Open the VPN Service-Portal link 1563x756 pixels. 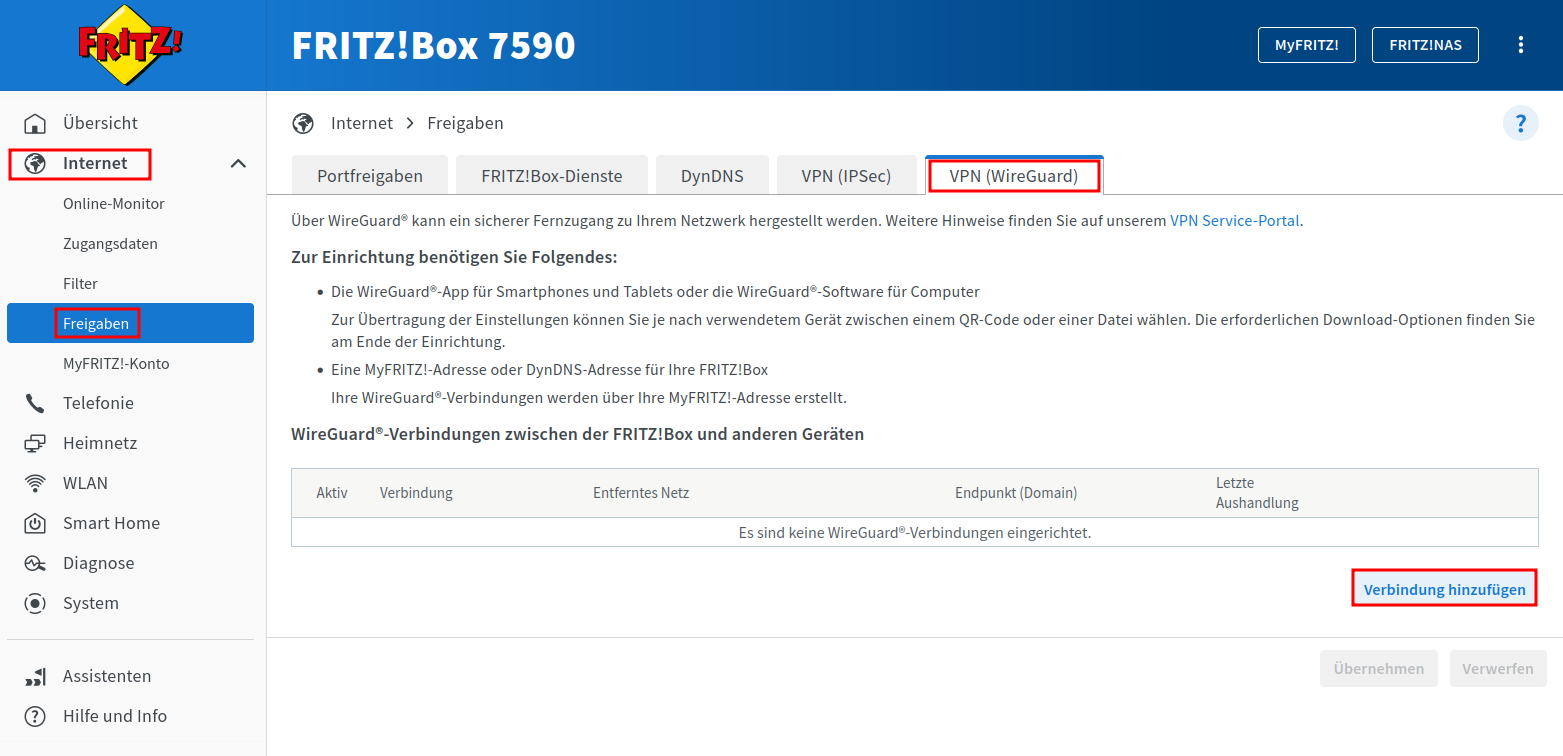tap(1235, 221)
